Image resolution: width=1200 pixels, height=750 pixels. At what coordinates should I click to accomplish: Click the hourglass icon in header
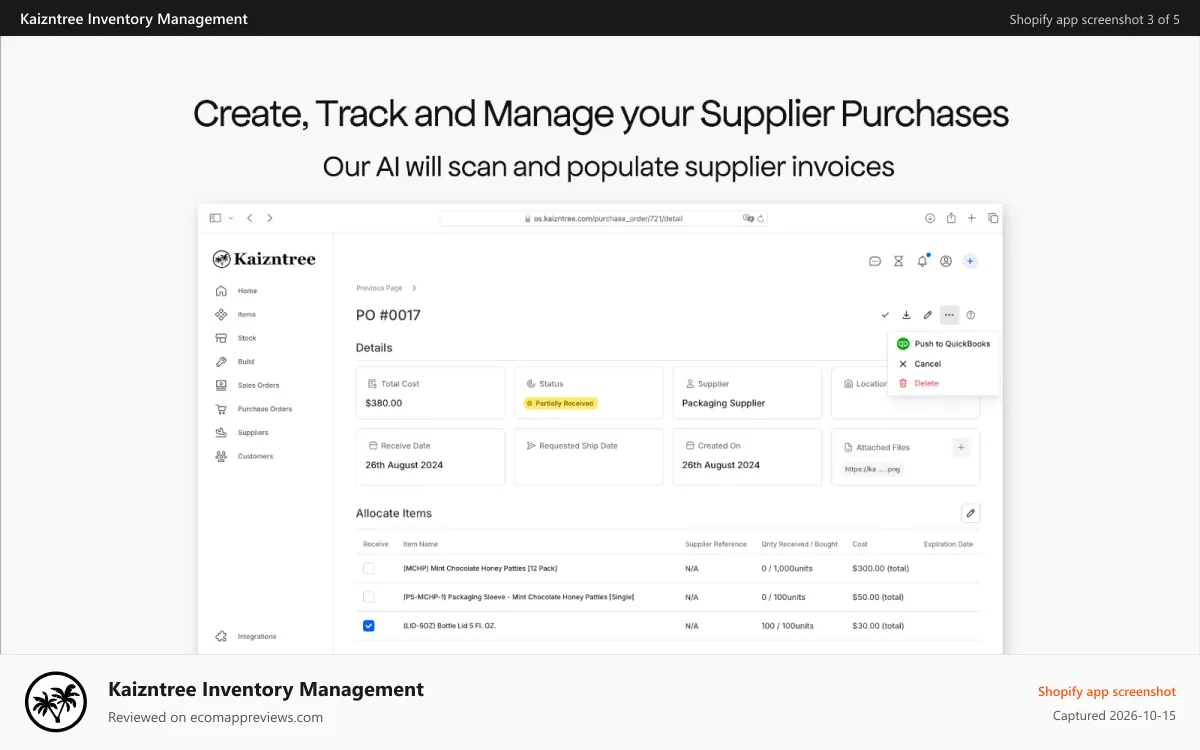tap(898, 261)
